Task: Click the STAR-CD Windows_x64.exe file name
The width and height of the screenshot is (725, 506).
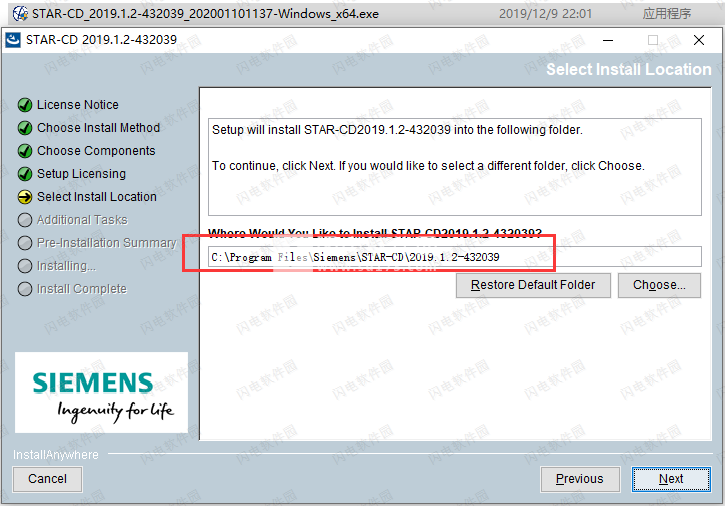Action: 205,14
